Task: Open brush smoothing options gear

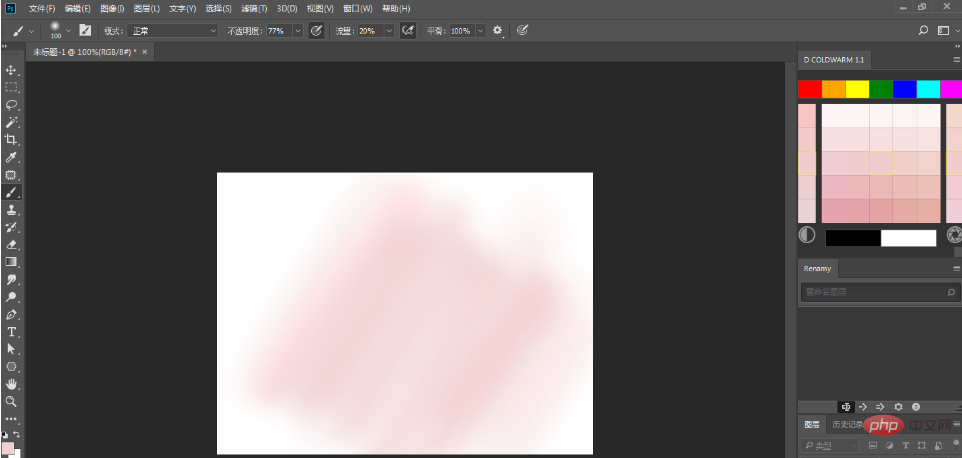Action: (498, 30)
